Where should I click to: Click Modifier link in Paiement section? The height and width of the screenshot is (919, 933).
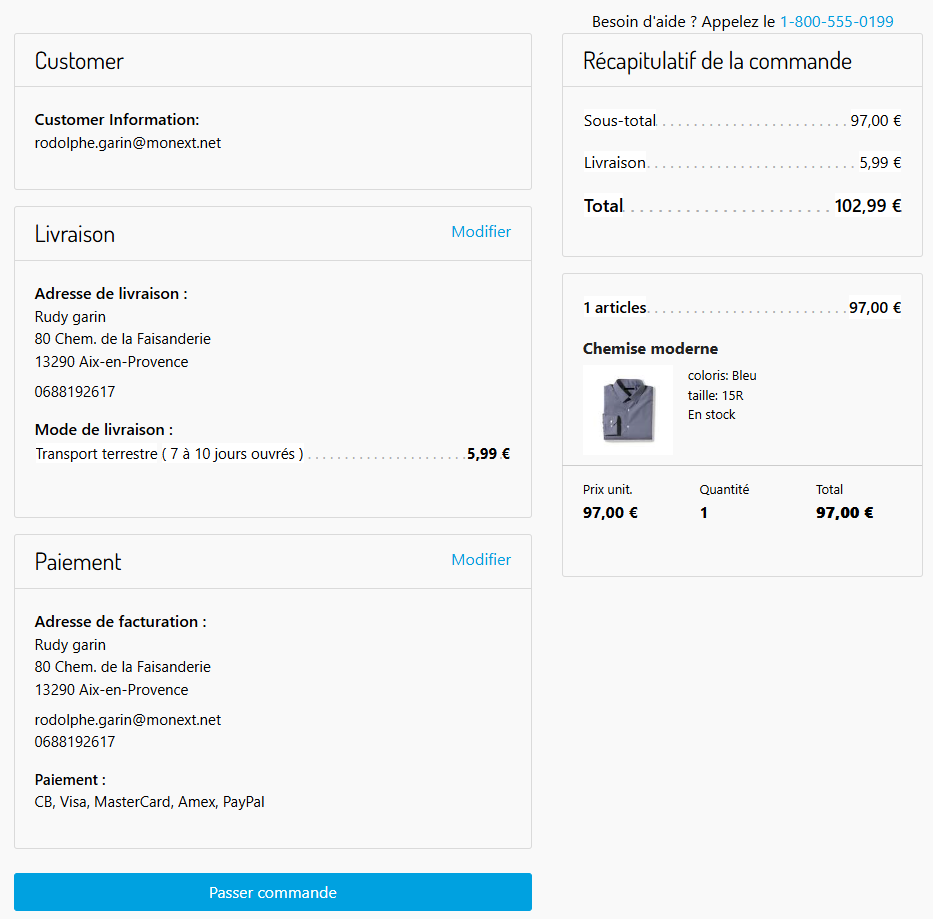click(x=481, y=559)
